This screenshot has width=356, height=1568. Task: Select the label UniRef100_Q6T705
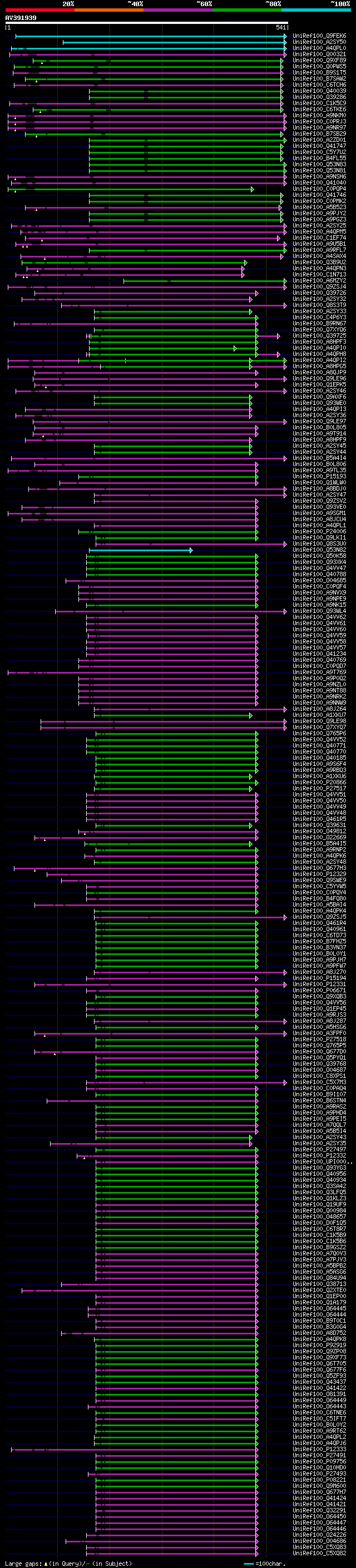[319, 1364]
